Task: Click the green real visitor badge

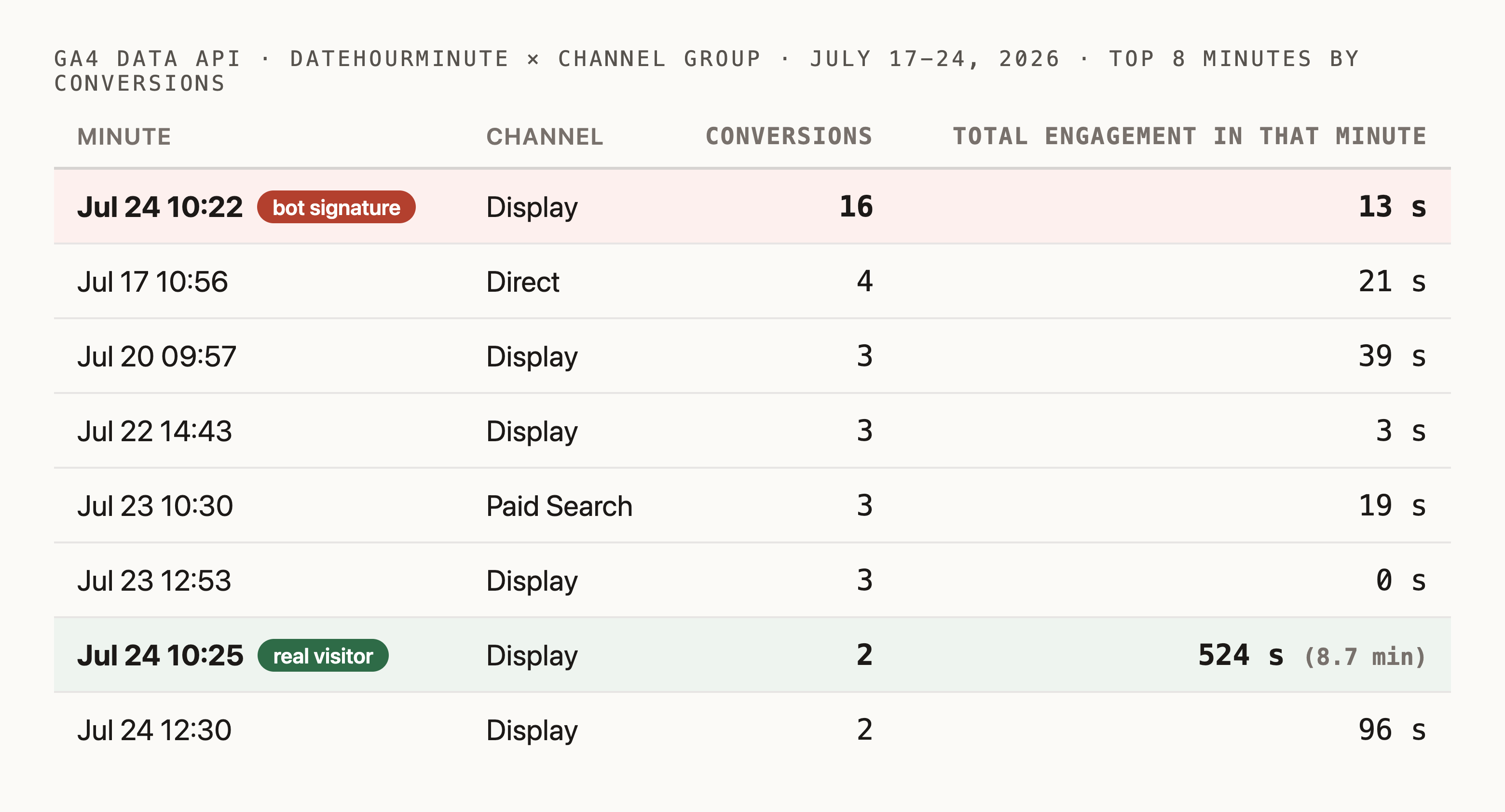Action: [323, 655]
